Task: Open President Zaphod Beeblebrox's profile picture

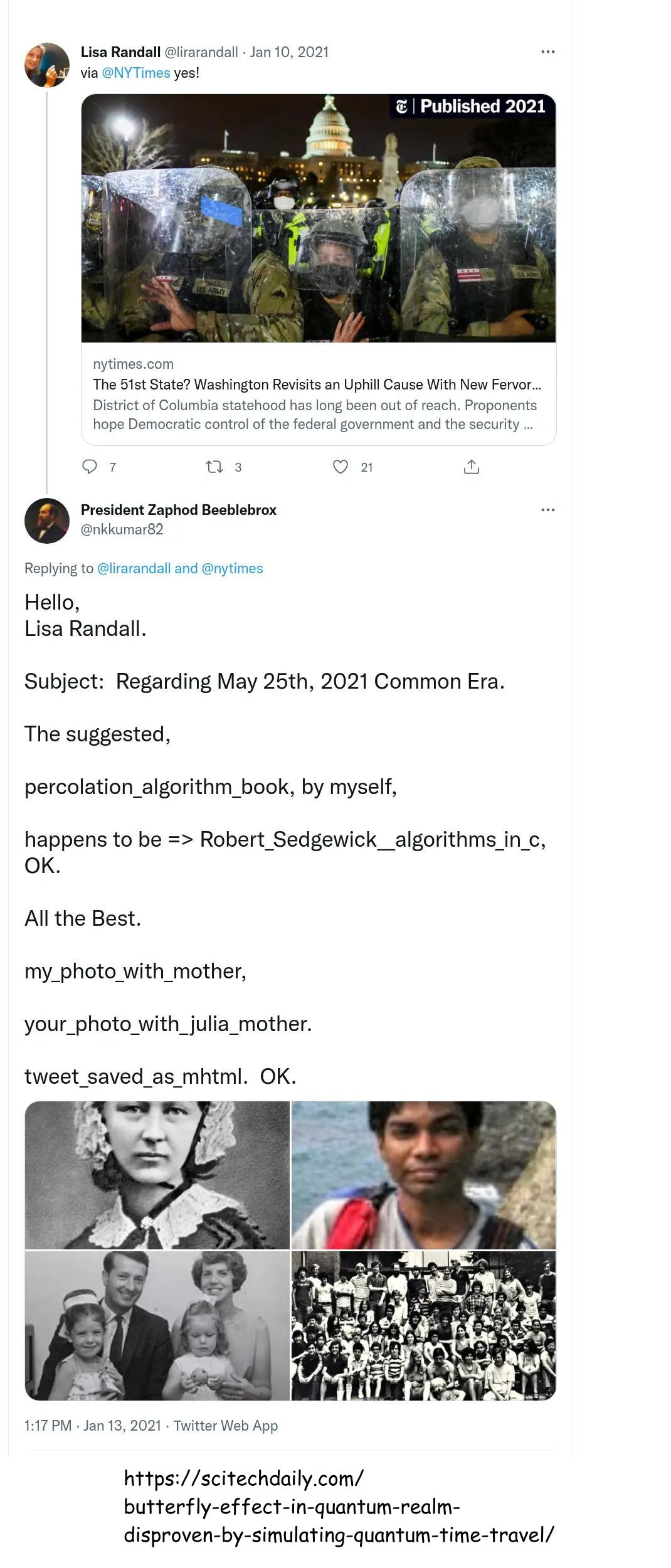Action: coord(46,521)
